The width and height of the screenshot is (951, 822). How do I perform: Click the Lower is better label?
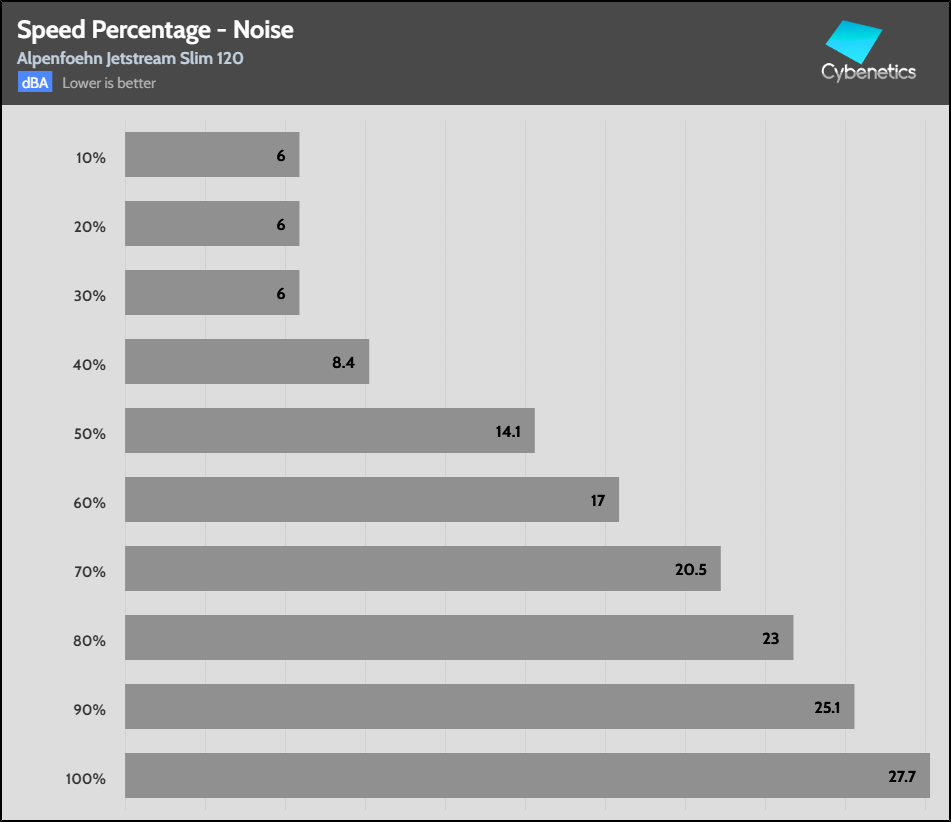[109, 83]
